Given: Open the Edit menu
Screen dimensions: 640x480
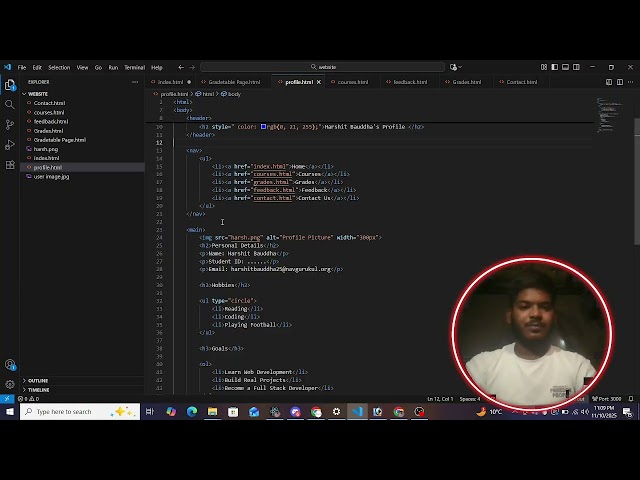Looking at the screenshot, I should click(37, 67).
